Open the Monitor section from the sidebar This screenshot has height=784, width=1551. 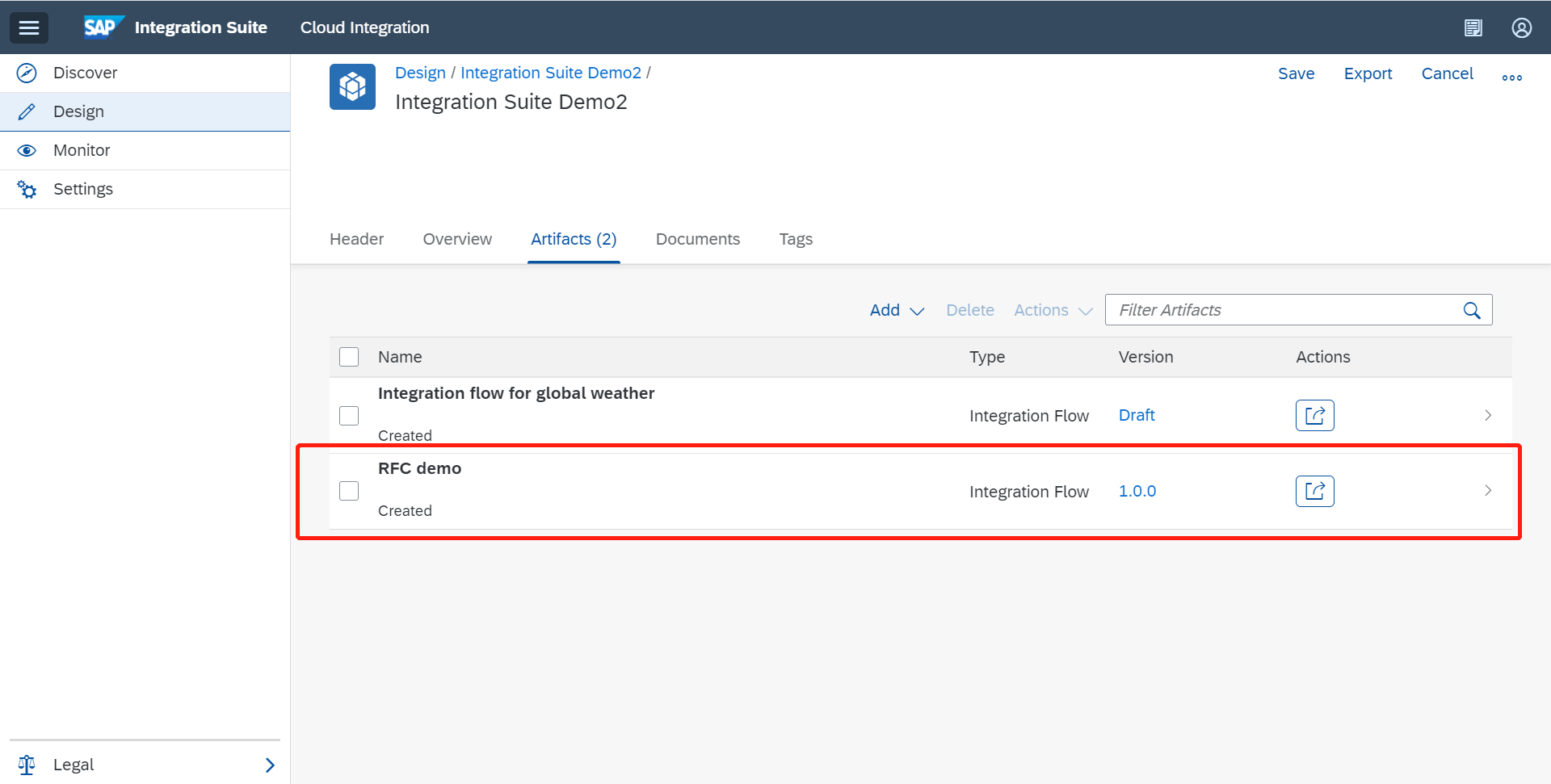click(x=82, y=150)
